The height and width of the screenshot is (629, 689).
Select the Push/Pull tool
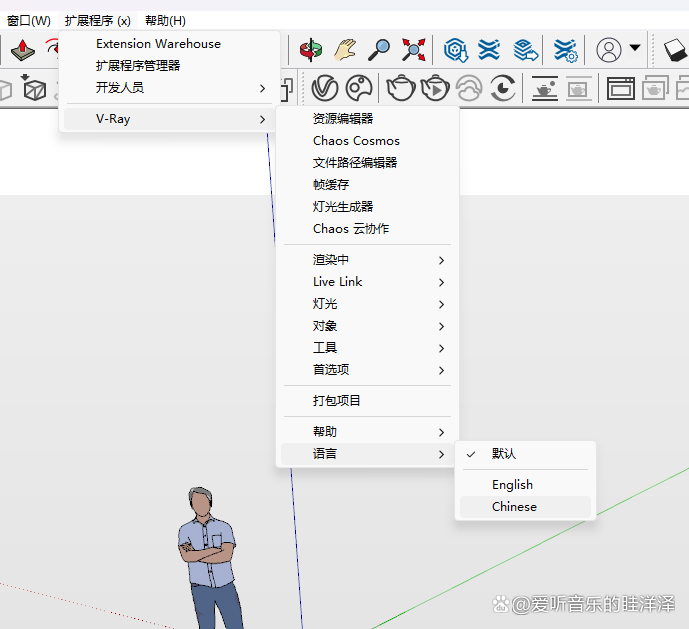point(22,50)
